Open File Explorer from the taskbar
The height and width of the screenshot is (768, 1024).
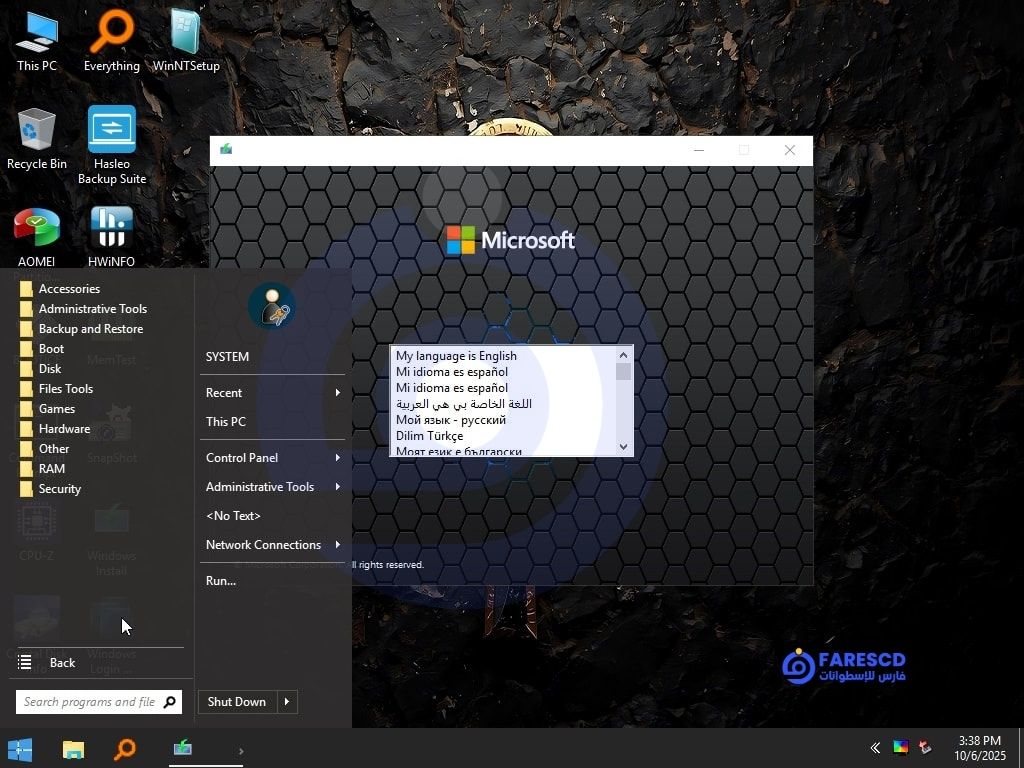(73, 749)
